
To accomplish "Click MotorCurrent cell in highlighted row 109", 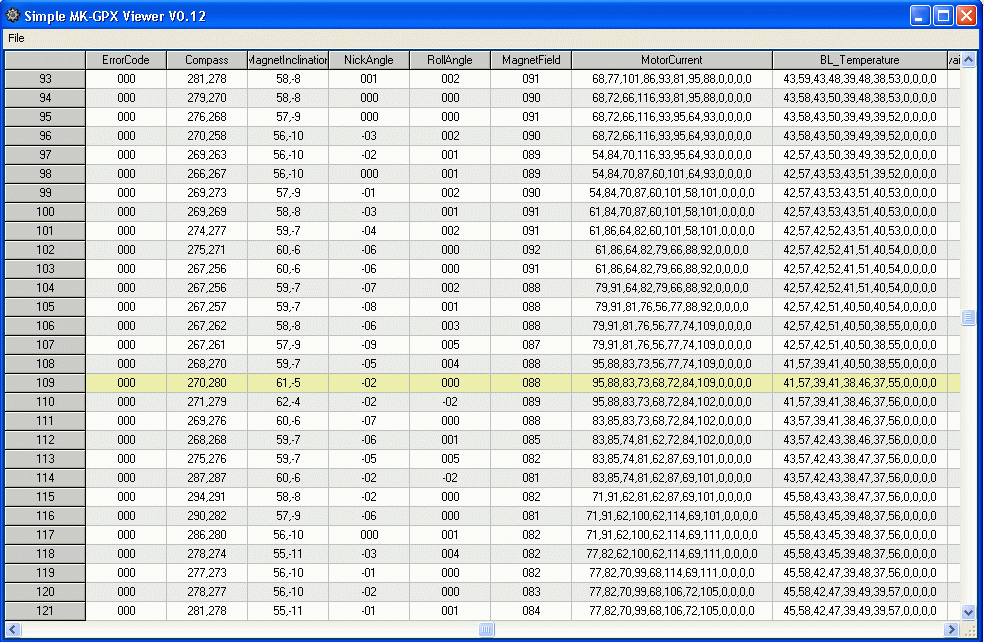I will click(x=672, y=383).
